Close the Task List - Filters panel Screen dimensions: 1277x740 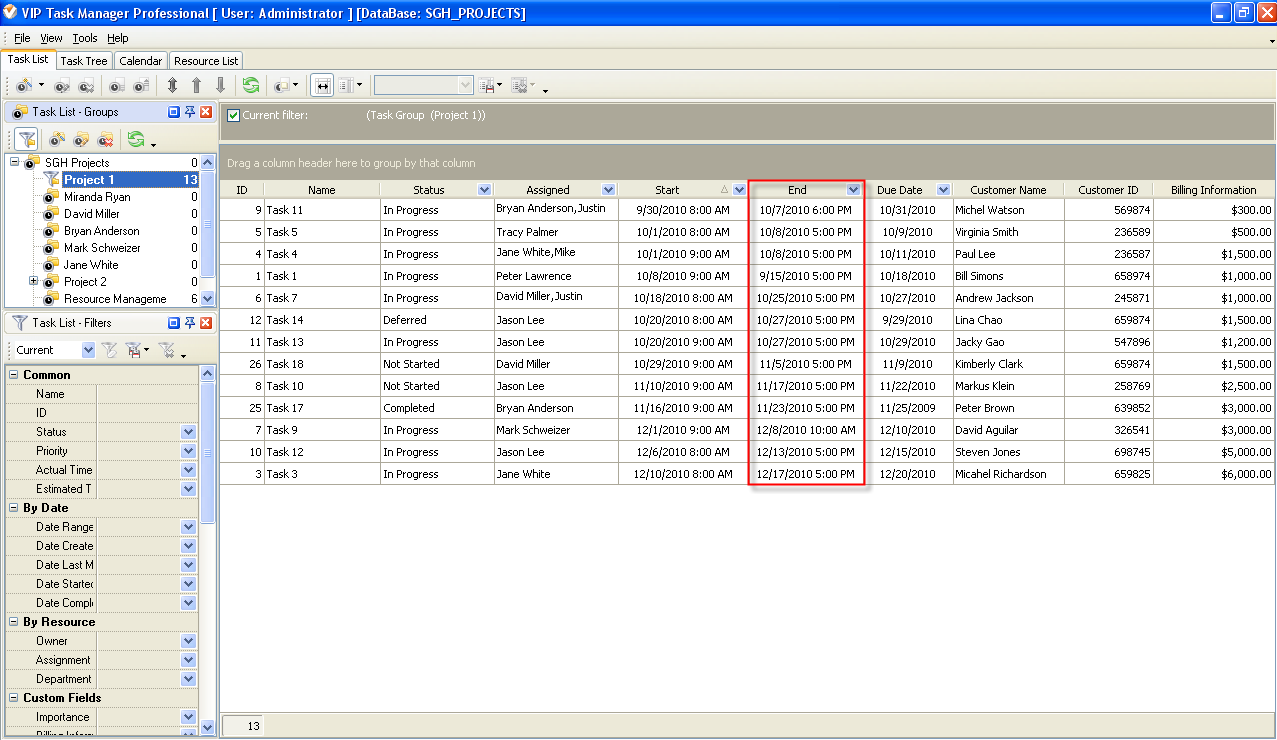pos(206,323)
